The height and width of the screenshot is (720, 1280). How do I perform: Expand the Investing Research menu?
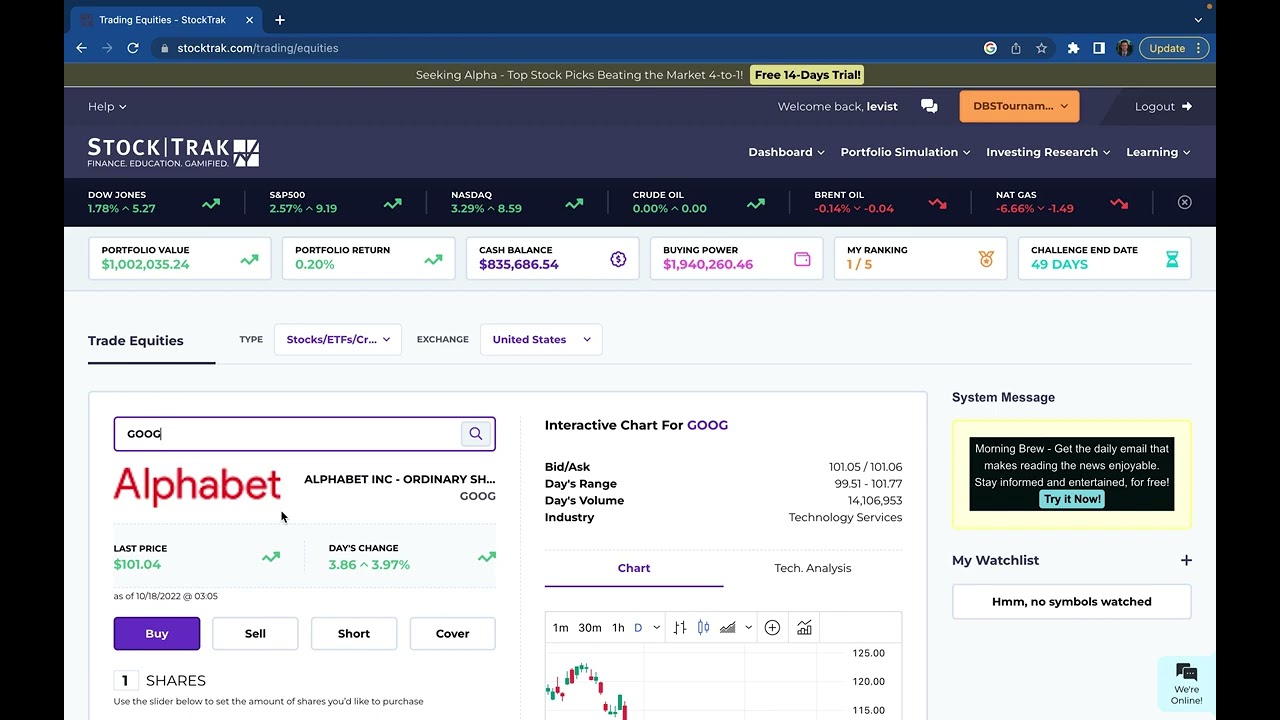point(1049,152)
